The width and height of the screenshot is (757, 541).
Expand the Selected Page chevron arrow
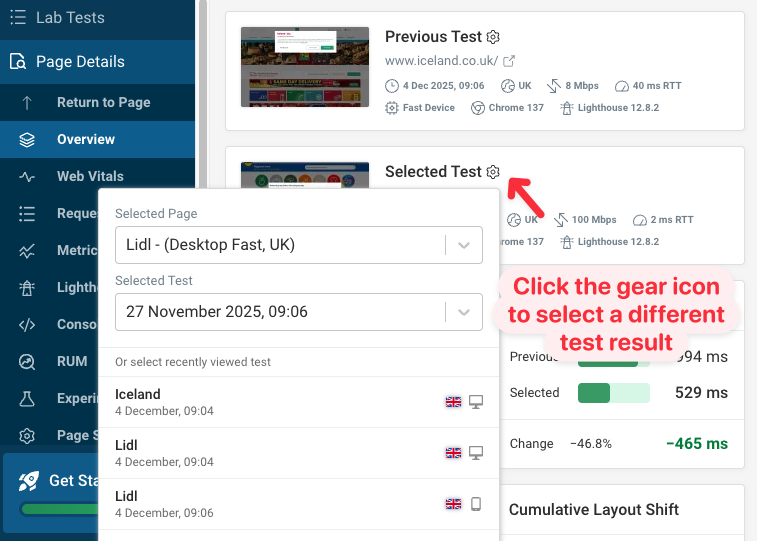(464, 245)
